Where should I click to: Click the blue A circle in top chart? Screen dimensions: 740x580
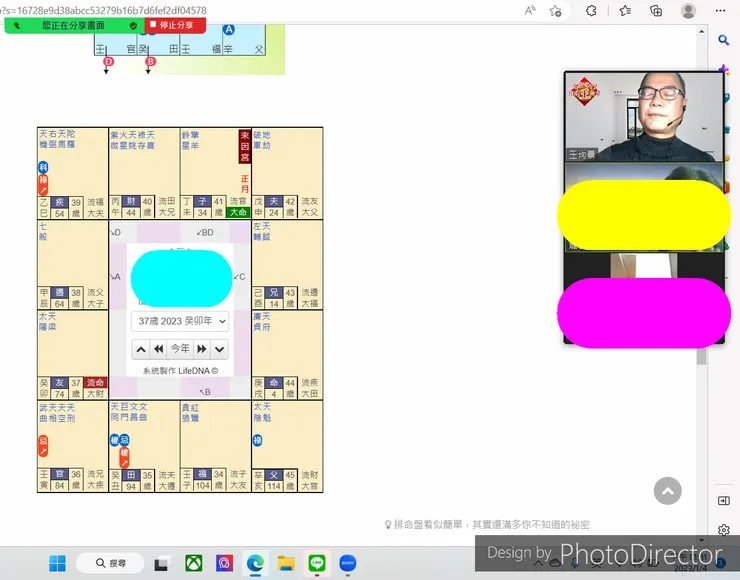coord(229,29)
